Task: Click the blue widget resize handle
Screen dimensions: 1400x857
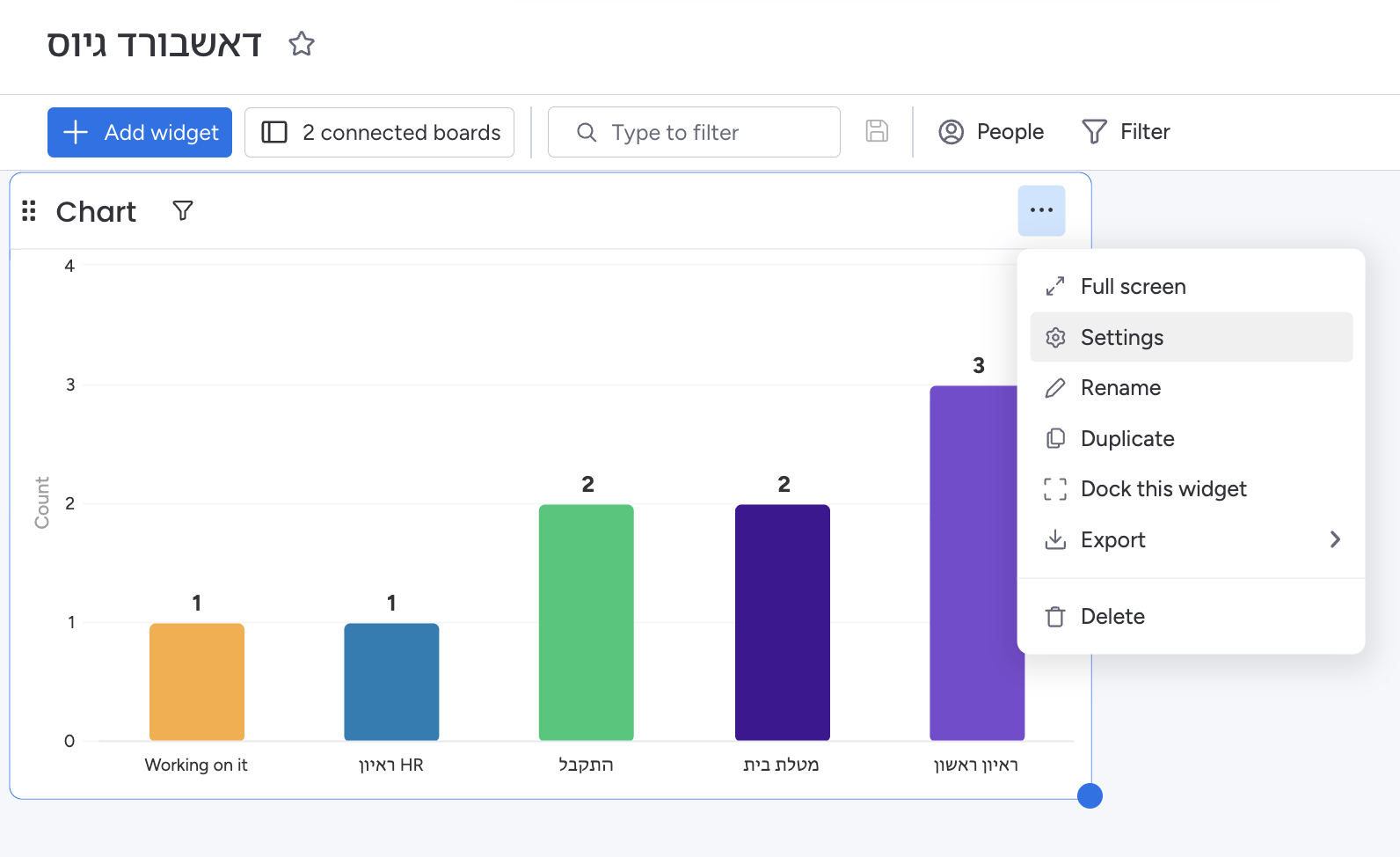Action: point(1090,795)
